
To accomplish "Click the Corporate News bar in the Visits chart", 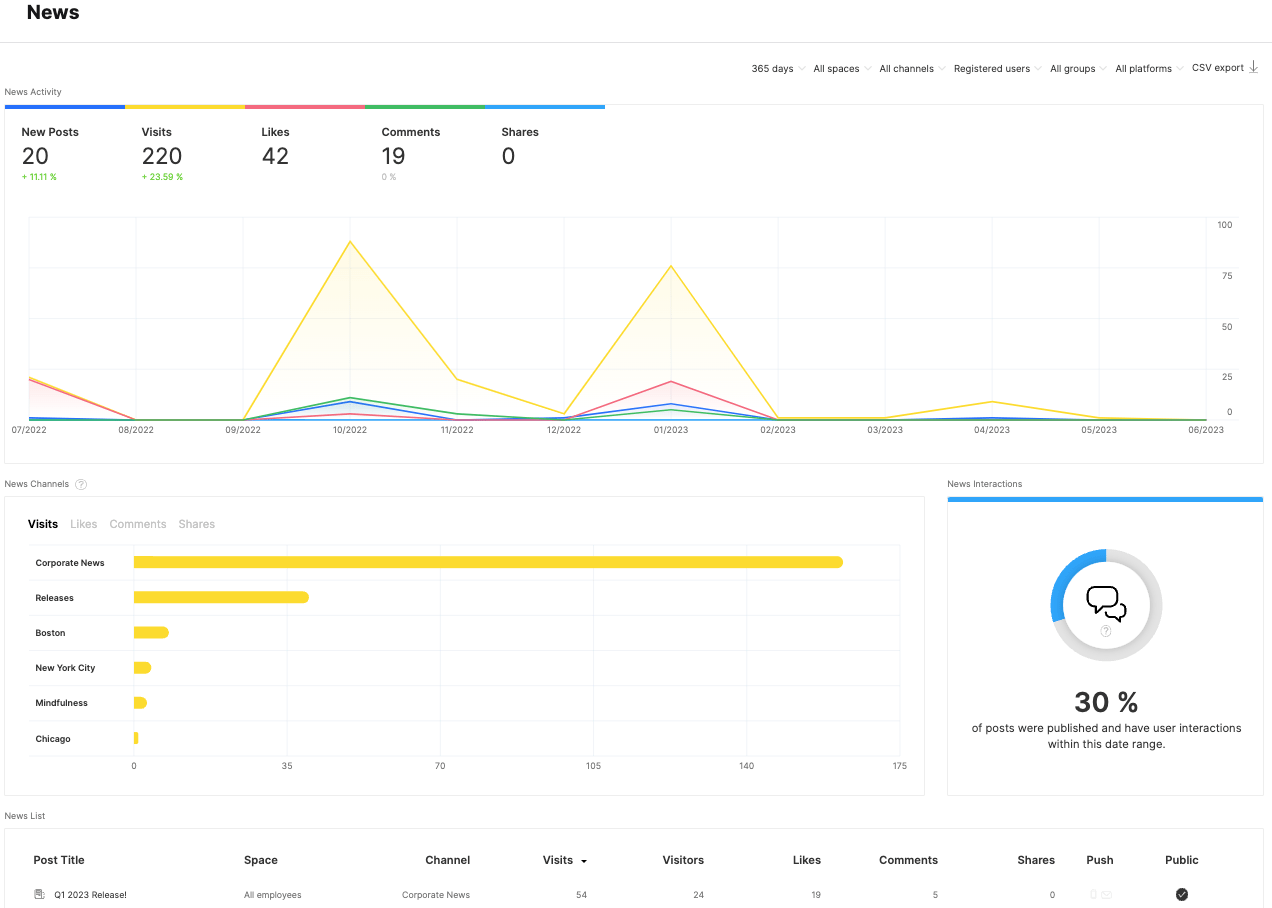I will [490, 561].
